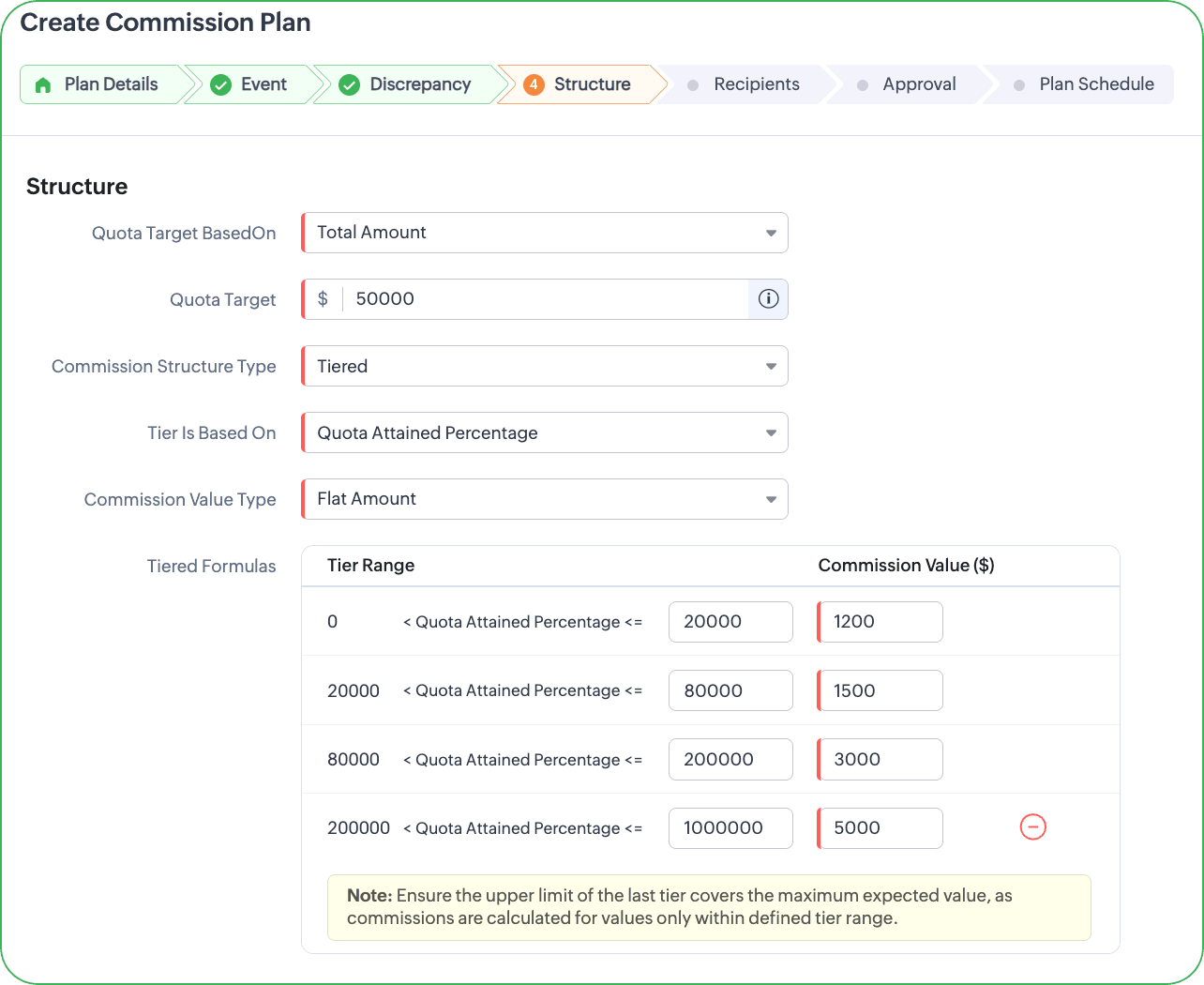Image resolution: width=1204 pixels, height=985 pixels.
Task: Edit the upper limit field showing 200000
Action: (730, 759)
